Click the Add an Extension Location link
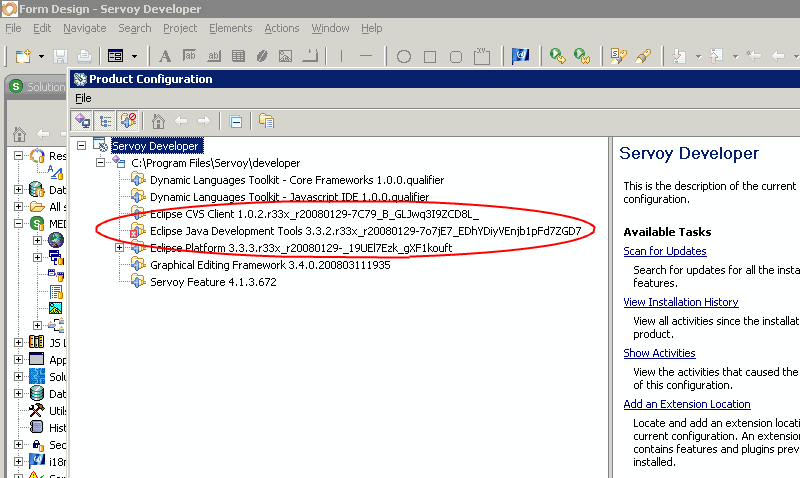The width and height of the screenshot is (800, 478). (687, 404)
